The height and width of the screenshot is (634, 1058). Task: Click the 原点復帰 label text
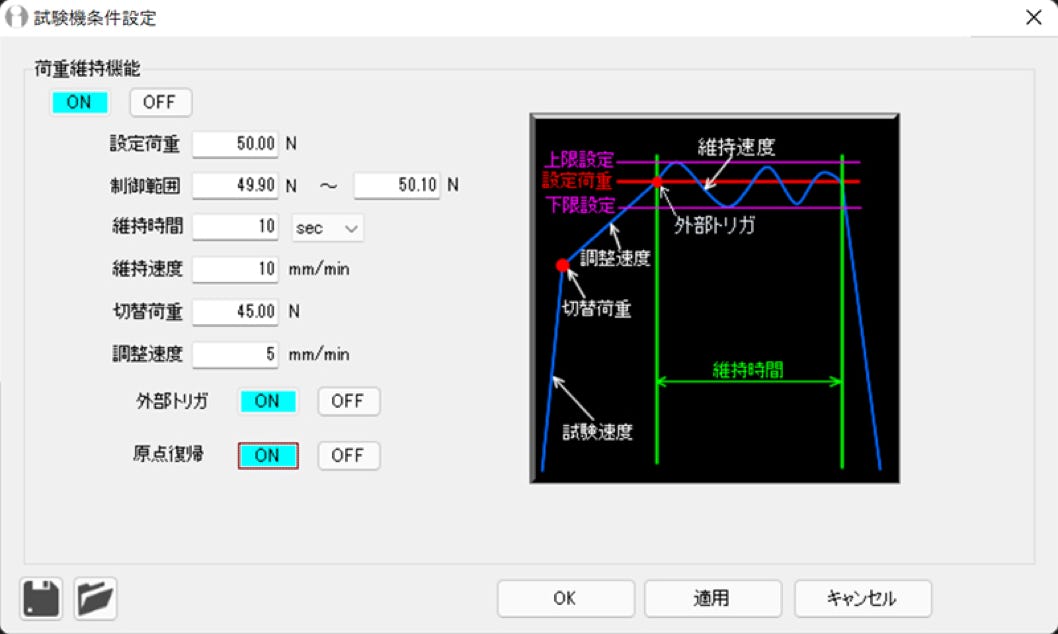click(168, 455)
